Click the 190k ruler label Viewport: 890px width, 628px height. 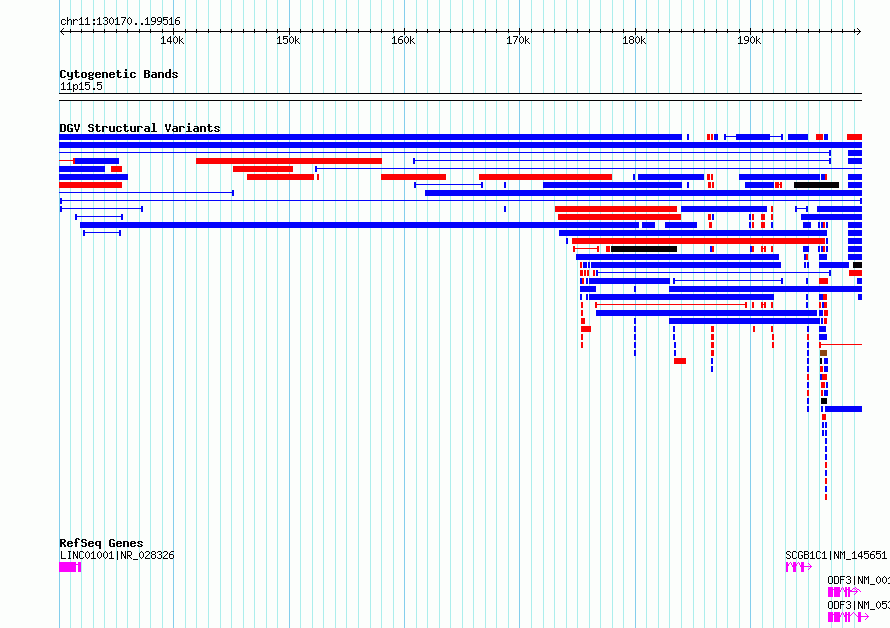749,41
